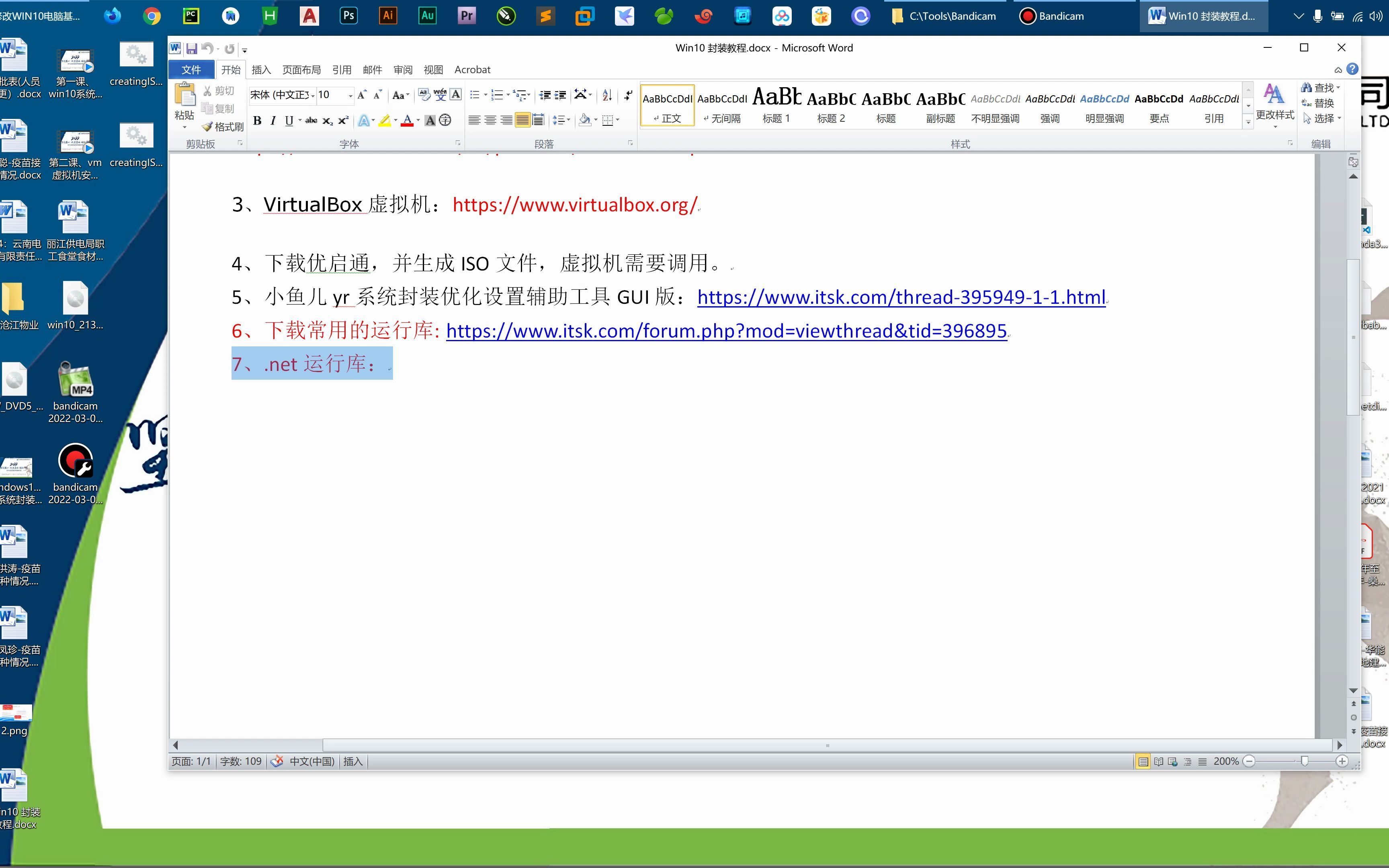Open the Customize Quick Access Toolbar dropdown
Screen dimensions: 1389x868
pyautogui.click(x=244, y=50)
